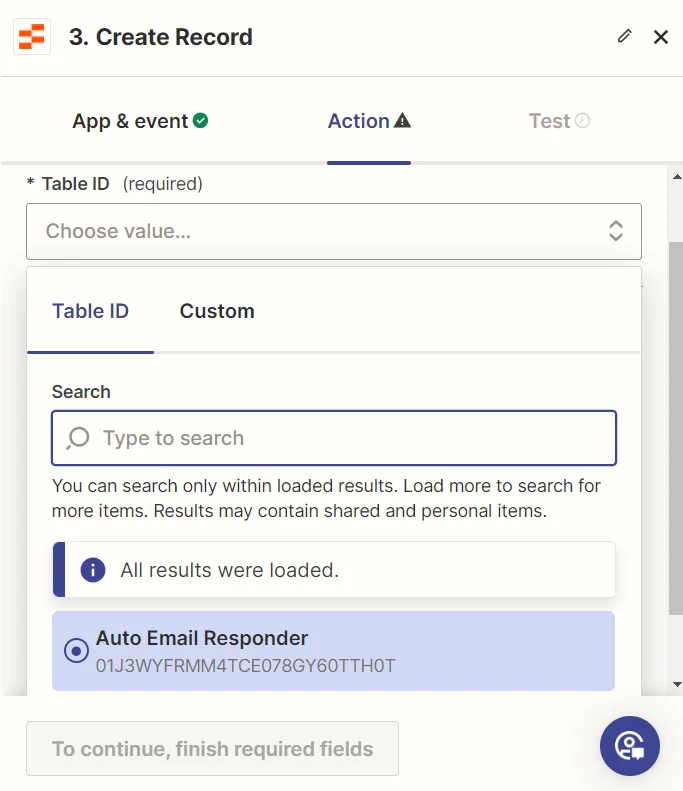This screenshot has width=683, height=791.
Task: Click the Zapier Tables app icon
Action: (33, 38)
